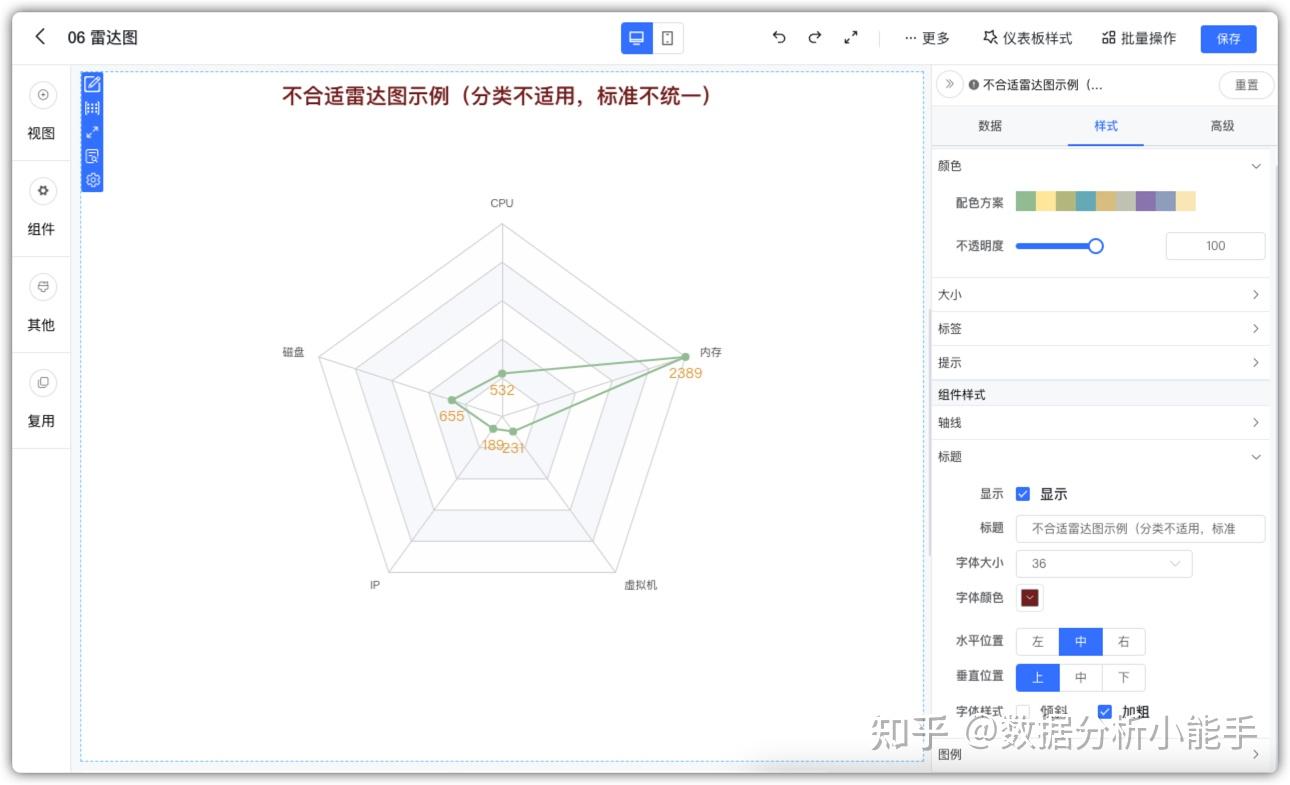
Task: Set 垂直位置 to 上
Action: coord(1037,678)
